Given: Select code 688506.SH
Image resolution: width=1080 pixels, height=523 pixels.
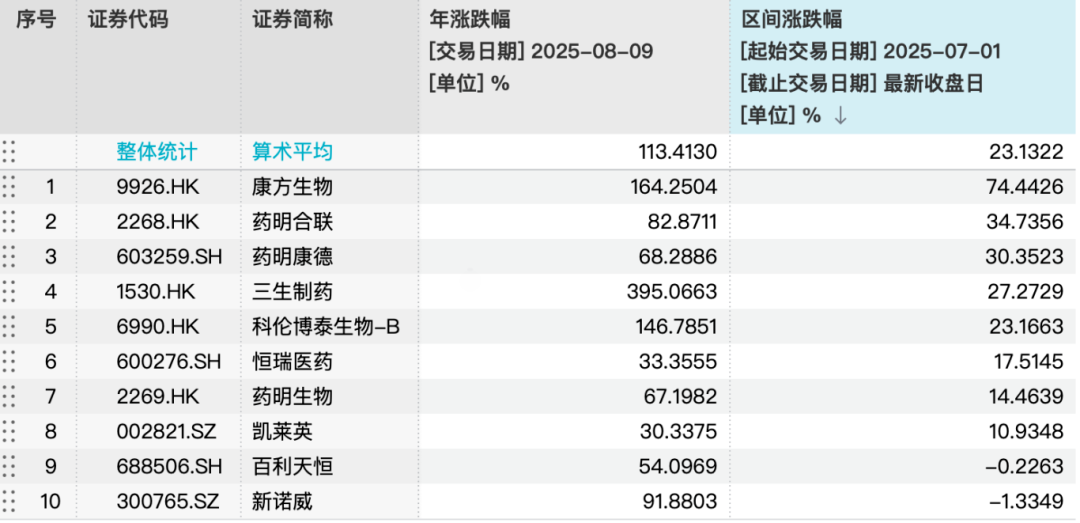Looking at the screenshot, I should [169, 467].
